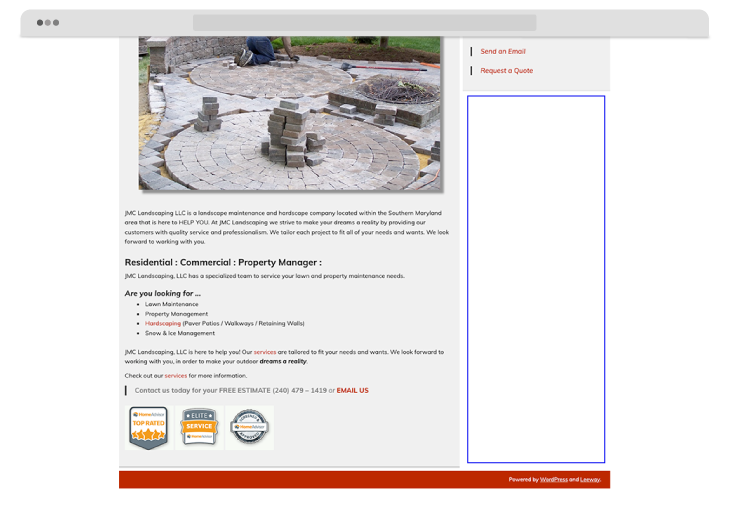Image resolution: width=729 pixels, height=507 pixels.
Task: Click the first browser window dot button
Action: click(x=40, y=22)
